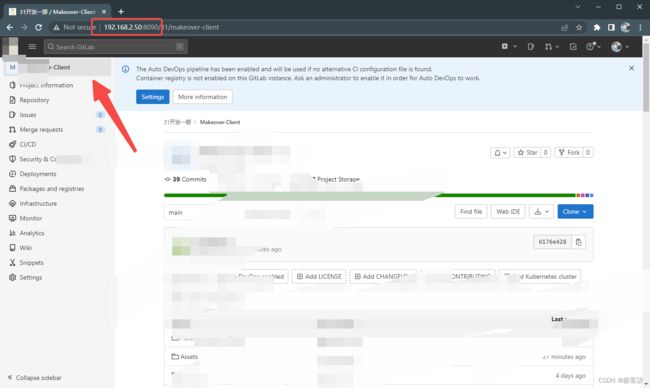Click the blue Settings button in banner
The image size is (650, 388).
pyautogui.click(x=153, y=97)
